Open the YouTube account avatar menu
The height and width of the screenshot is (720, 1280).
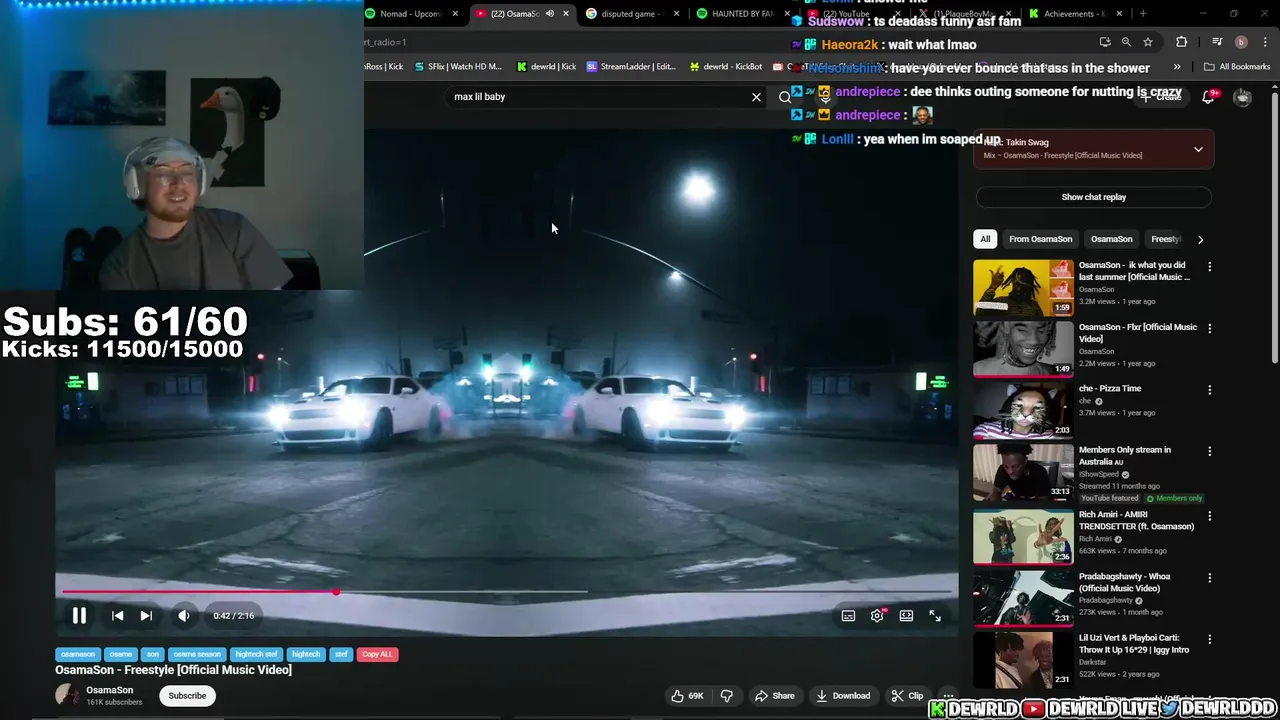click(x=1242, y=97)
